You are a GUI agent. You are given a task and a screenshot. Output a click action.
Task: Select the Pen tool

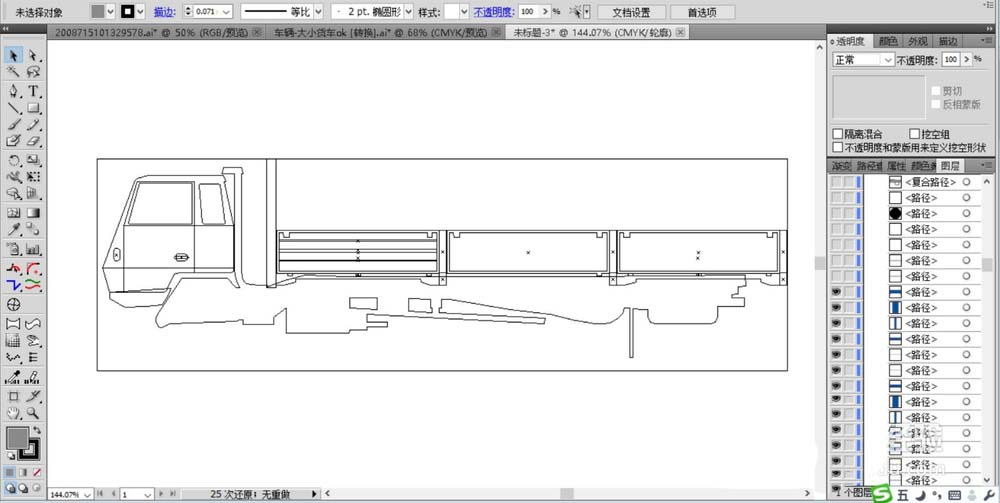tap(14, 91)
